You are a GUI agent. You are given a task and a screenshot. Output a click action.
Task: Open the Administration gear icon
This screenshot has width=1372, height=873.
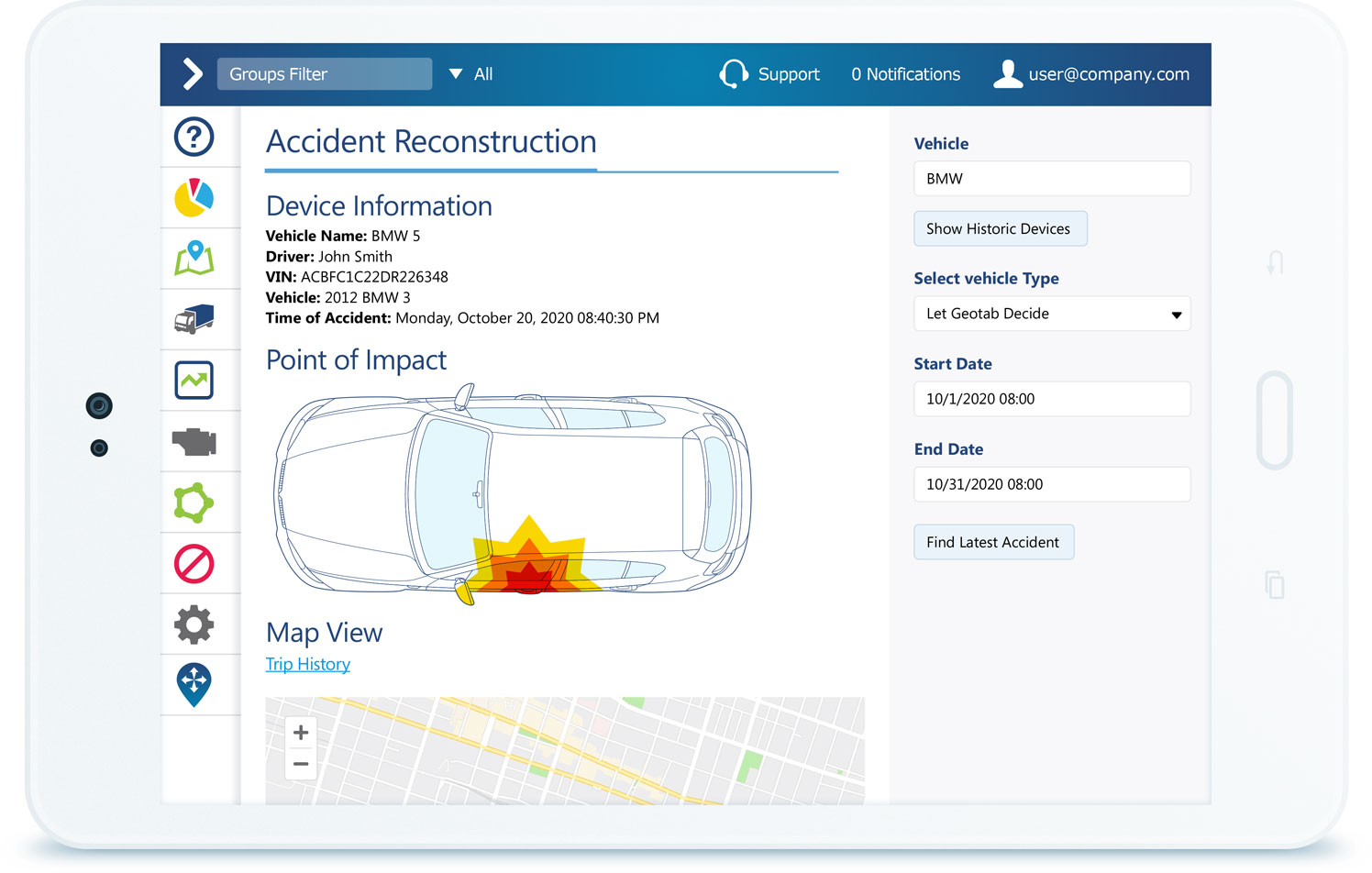click(x=194, y=624)
